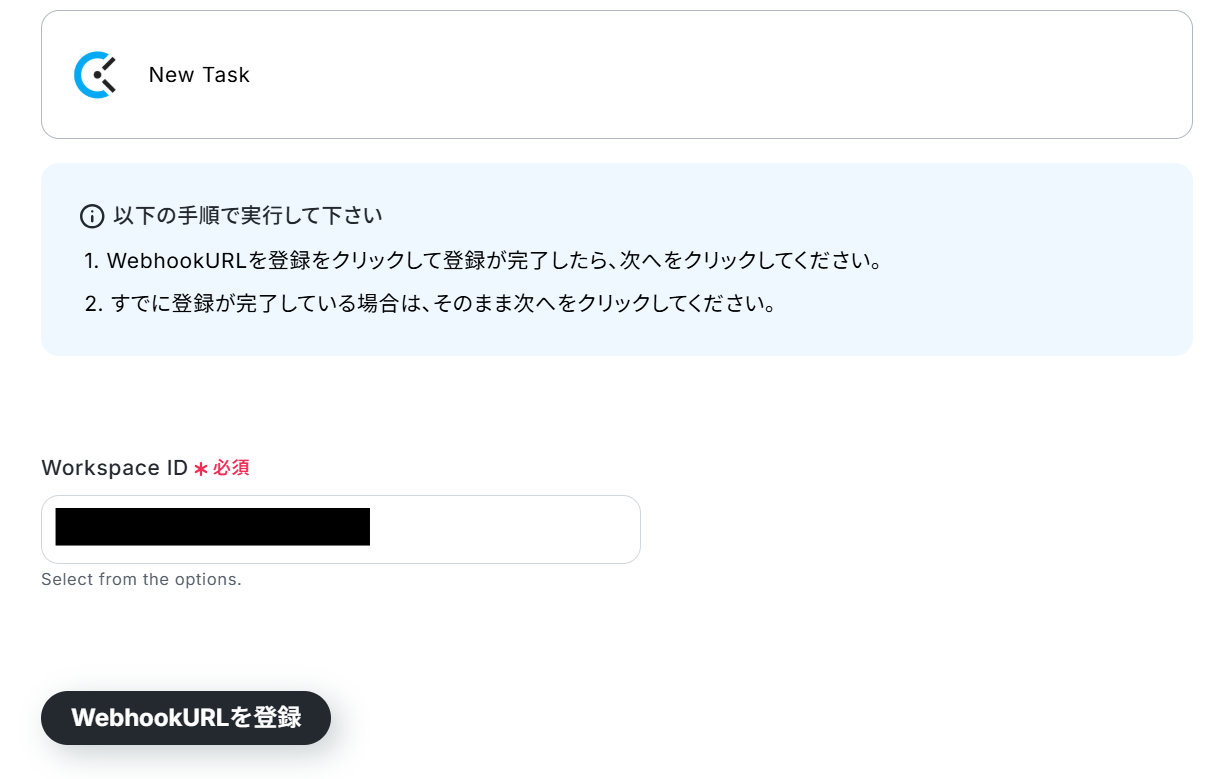Click instruction step 1 about WebhookURL registration
This screenshot has width=1228, height=779.
[483, 261]
